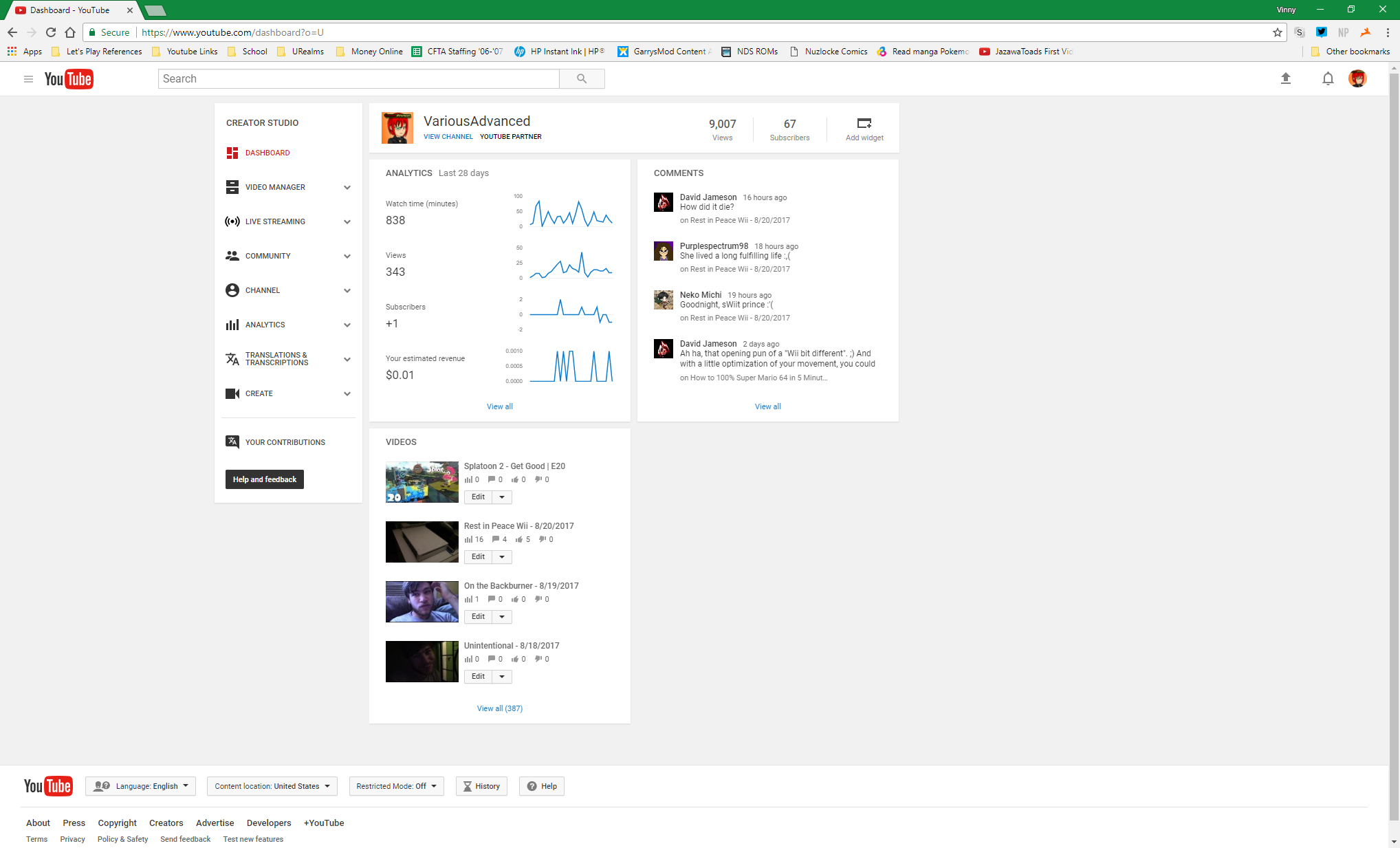Click the search magnifier button
Image resolution: width=1400 pixels, height=848 pixels.
point(582,79)
